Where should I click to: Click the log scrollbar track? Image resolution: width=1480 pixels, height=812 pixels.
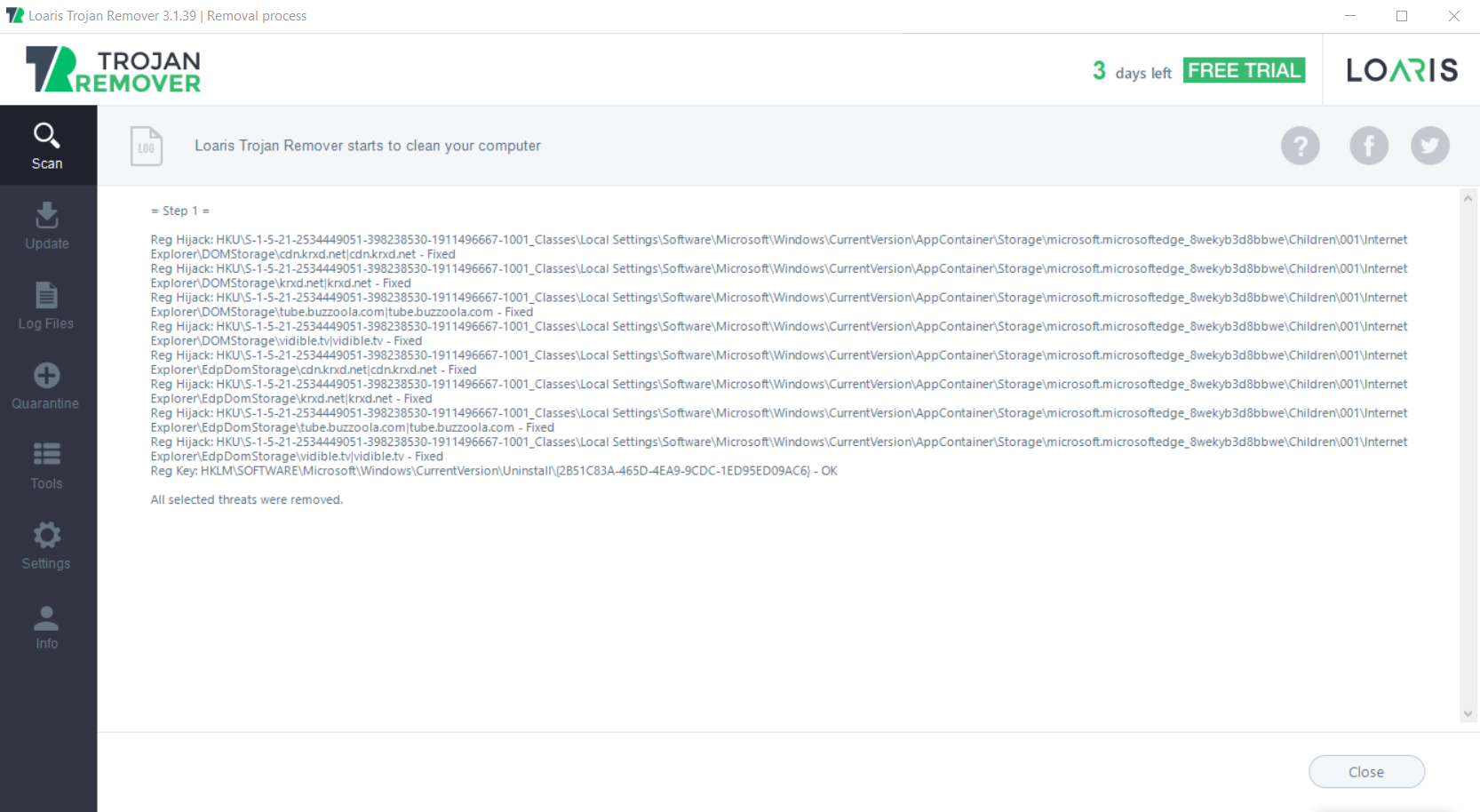1468,456
